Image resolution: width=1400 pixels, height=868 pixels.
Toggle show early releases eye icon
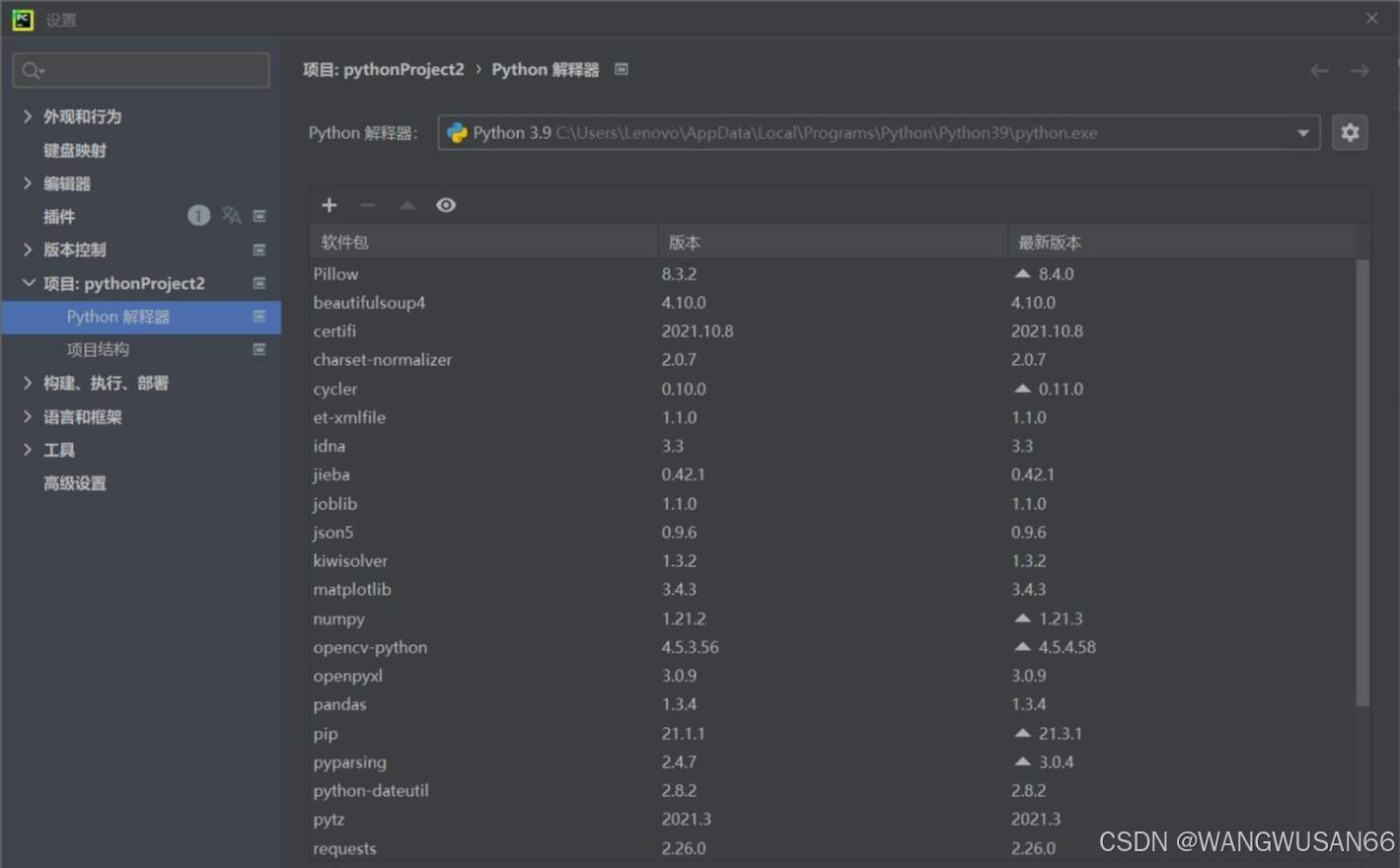click(446, 205)
